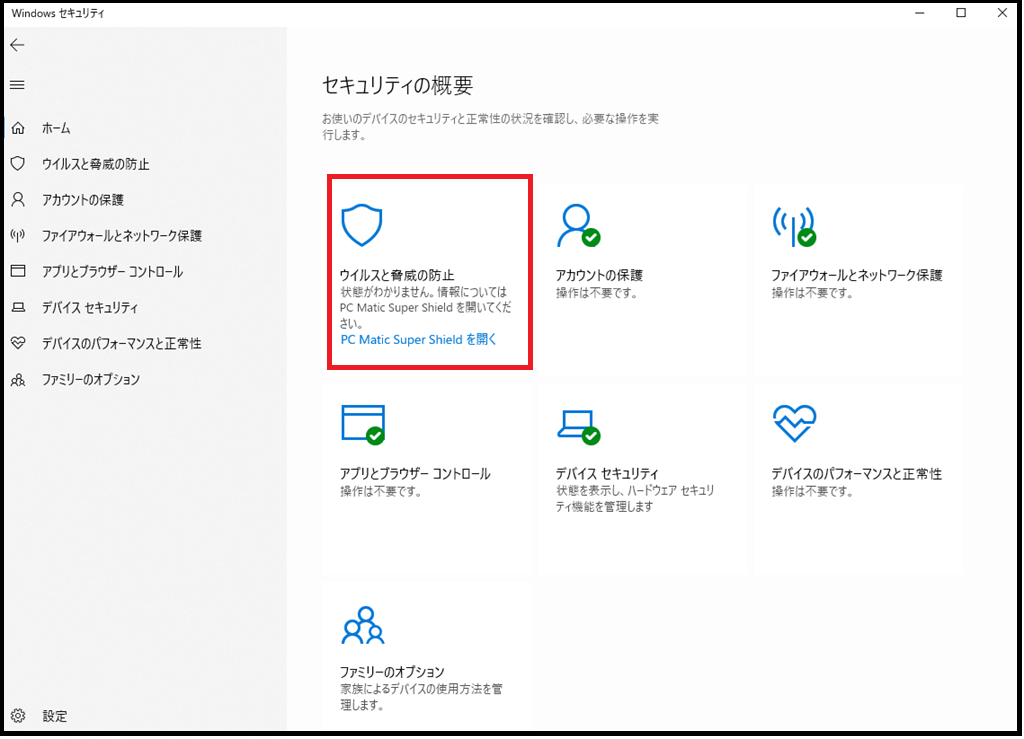Screen dimensions: 1024x739
Task: Click the settings gear icon in sidebar
Action: [x=17, y=716]
